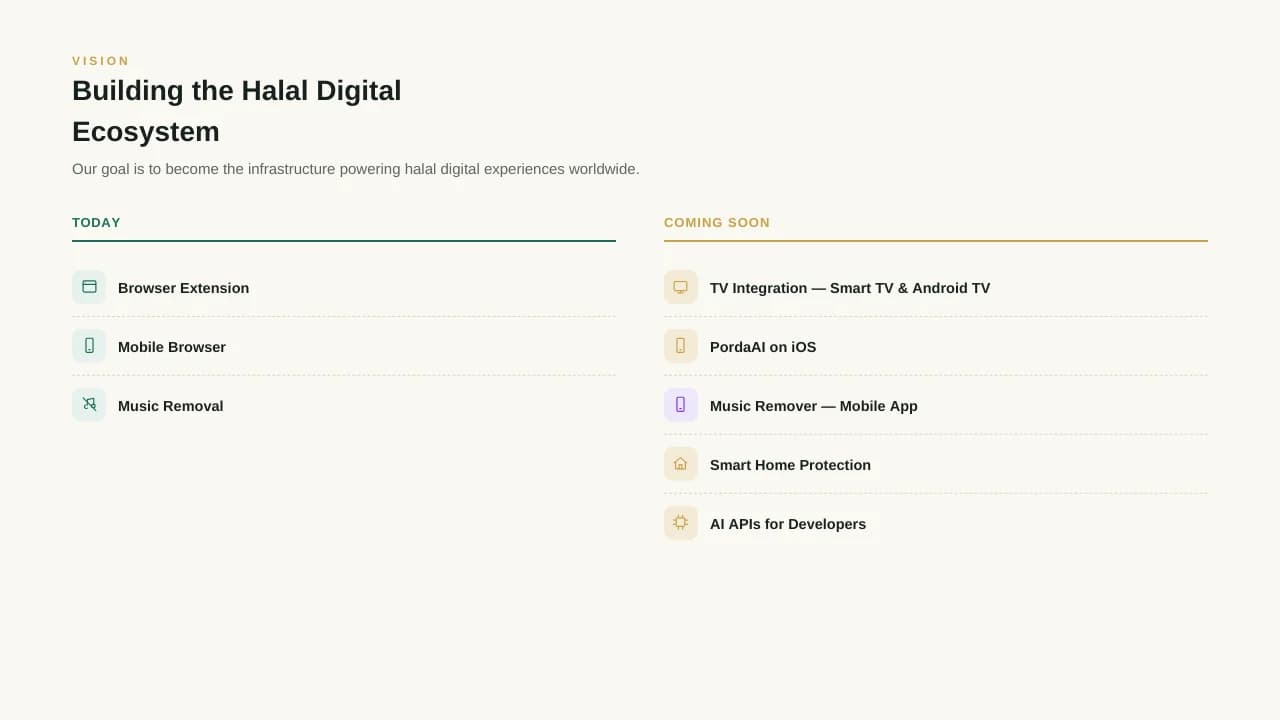Image resolution: width=1280 pixels, height=720 pixels.
Task: Open the Mobile Browser item
Action: [x=344, y=346]
